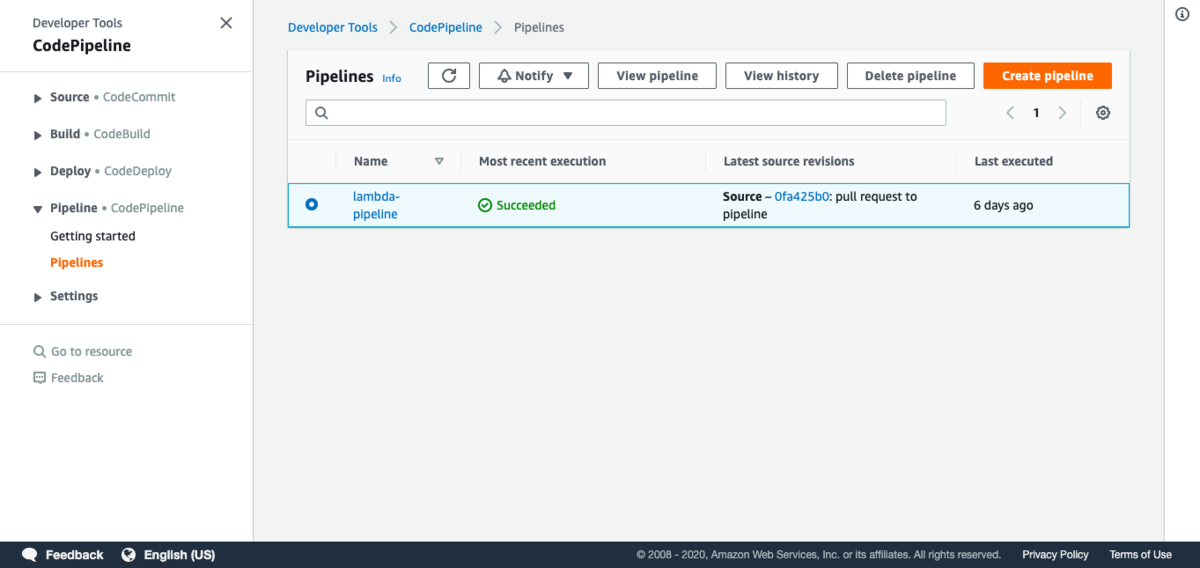Close the Developer Tools side navigation

(x=226, y=23)
